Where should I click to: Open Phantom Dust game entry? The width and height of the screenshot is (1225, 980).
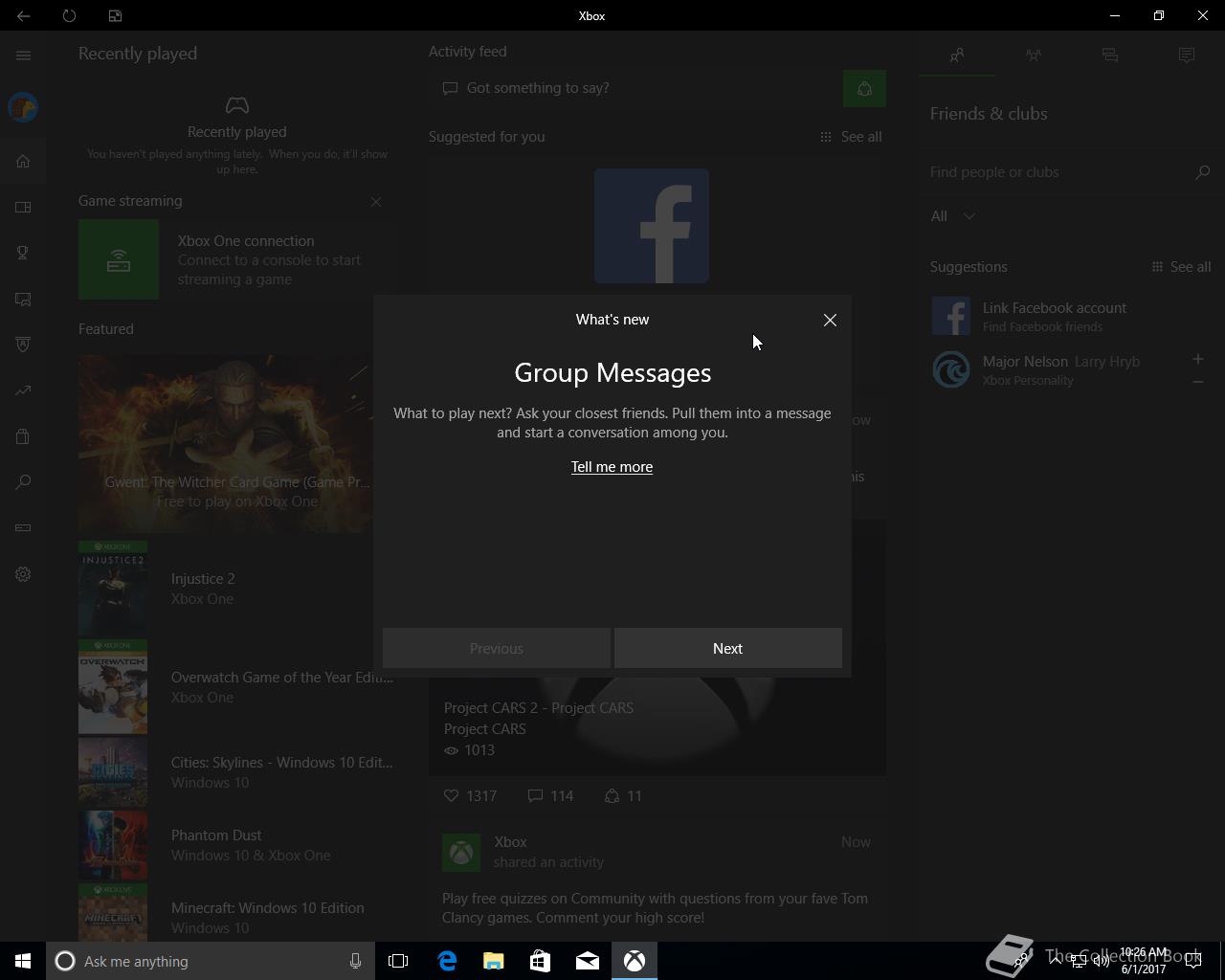click(236, 845)
